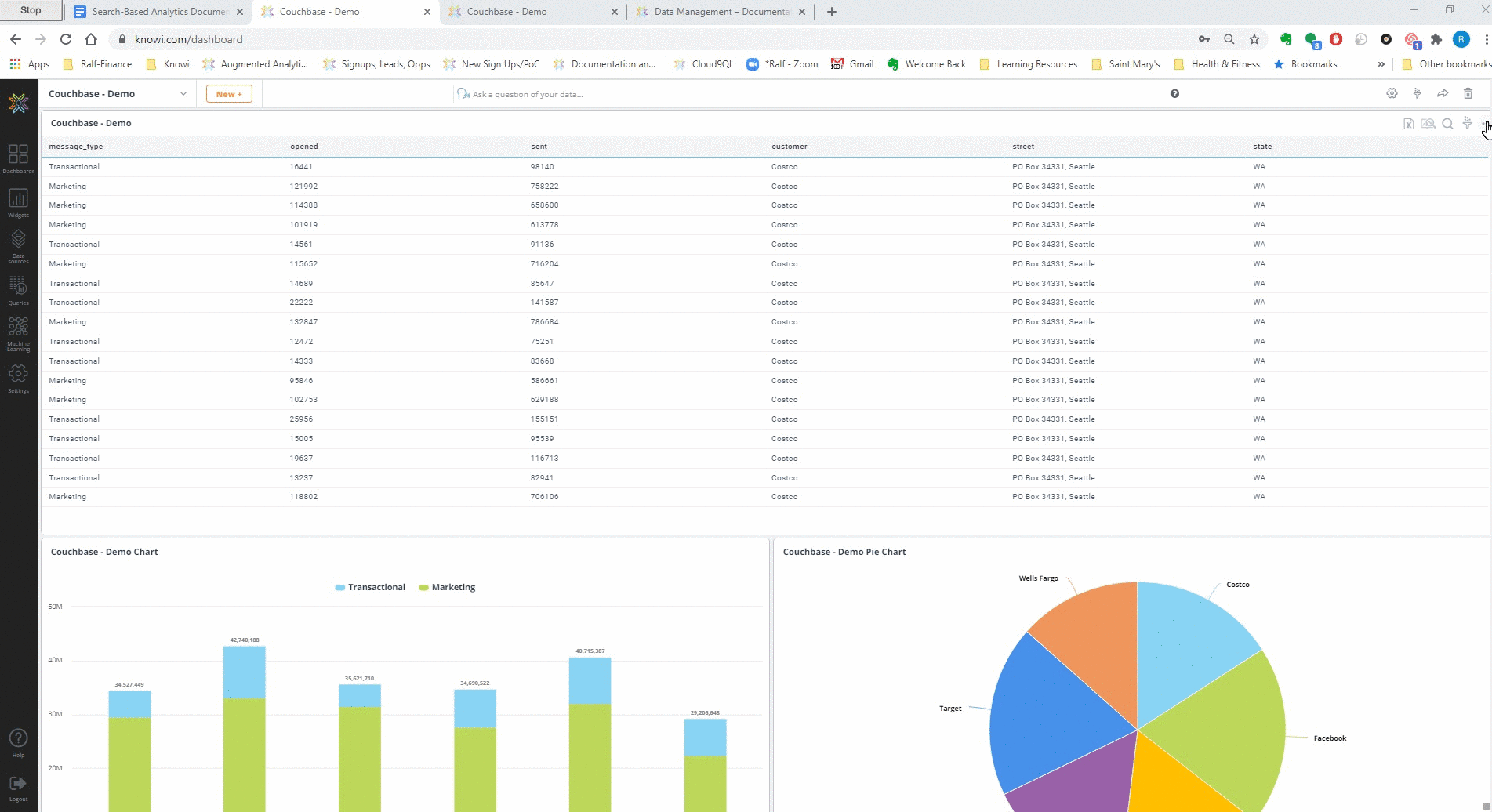This screenshot has height=812, width=1492.
Task: Click the Knowi logo in sidebar
Action: [18, 103]
